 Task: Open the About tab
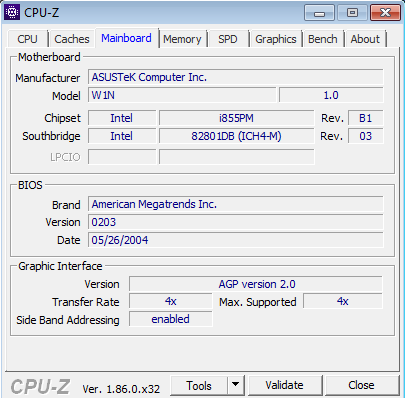365,39
